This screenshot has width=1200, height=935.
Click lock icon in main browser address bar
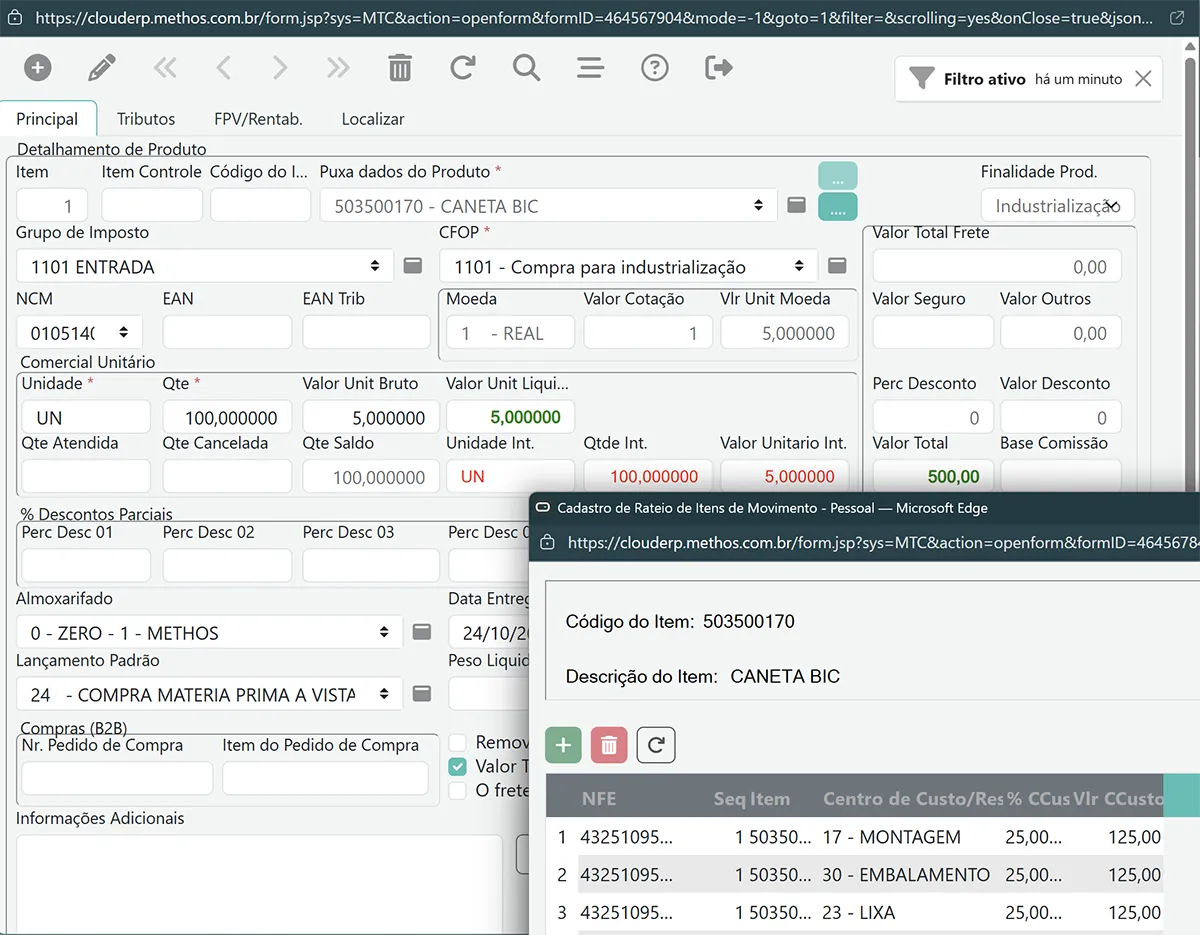[x=14, y=18]
